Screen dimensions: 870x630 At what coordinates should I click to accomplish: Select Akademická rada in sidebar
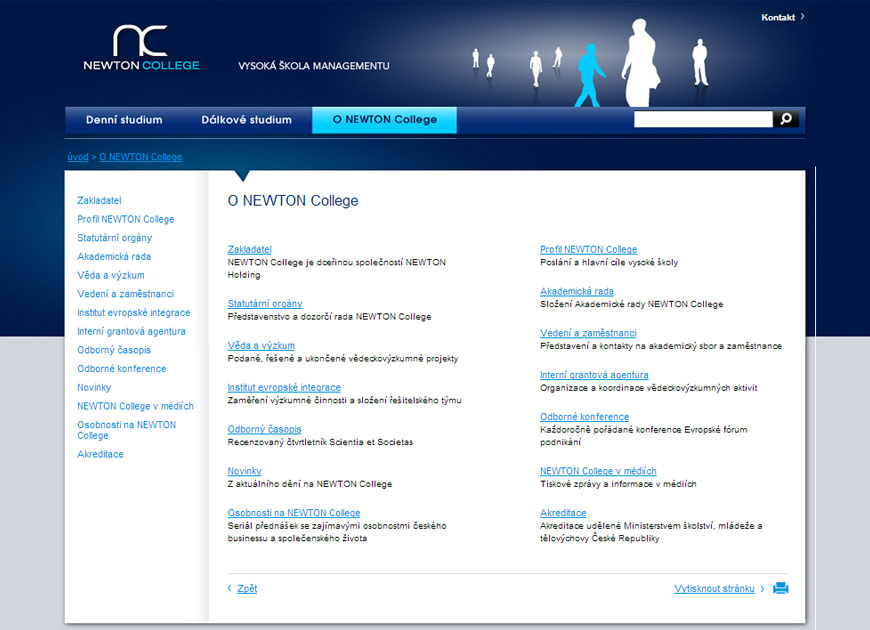click(114, 256)
